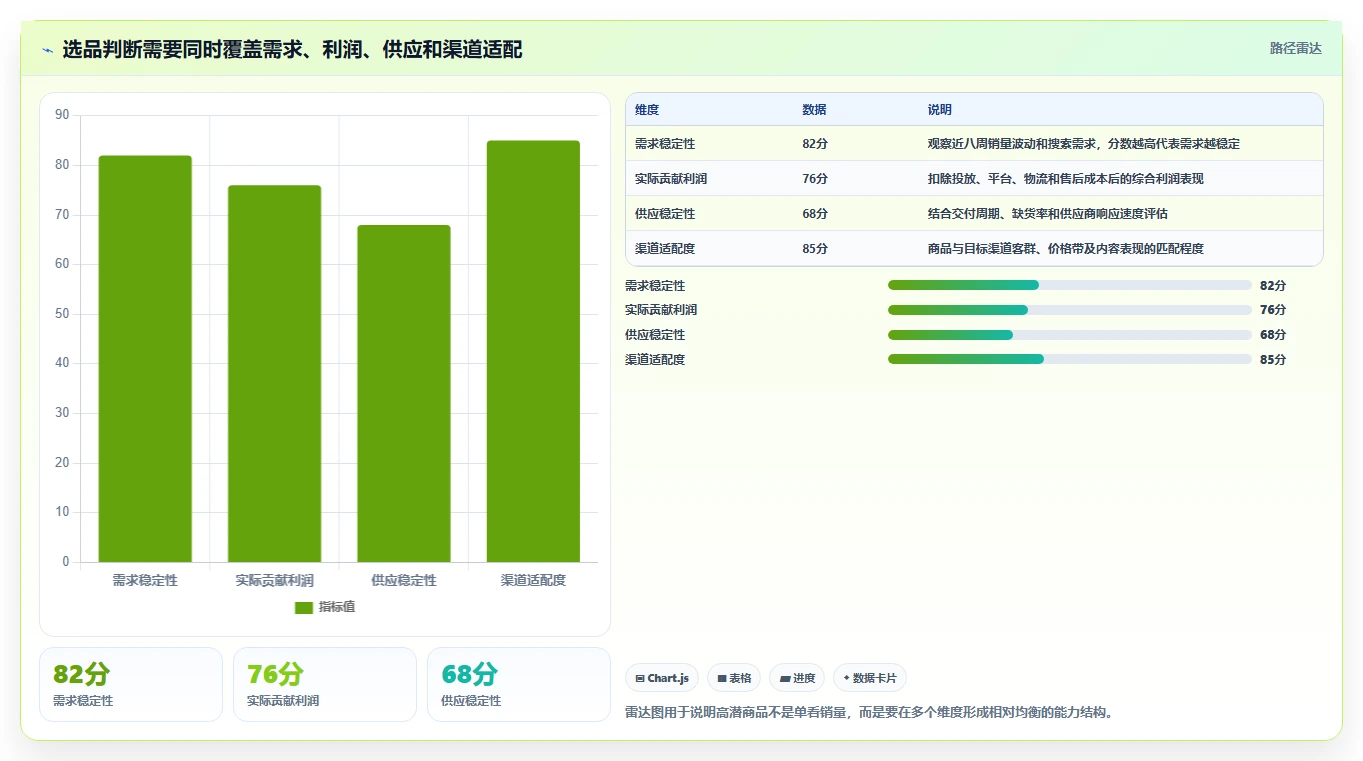Image resolution: width=1363 pixels, height=761 pixels.
Task: Click the page title 选品判断需要同时覆盖需求
Action: (x=292, y=49)
